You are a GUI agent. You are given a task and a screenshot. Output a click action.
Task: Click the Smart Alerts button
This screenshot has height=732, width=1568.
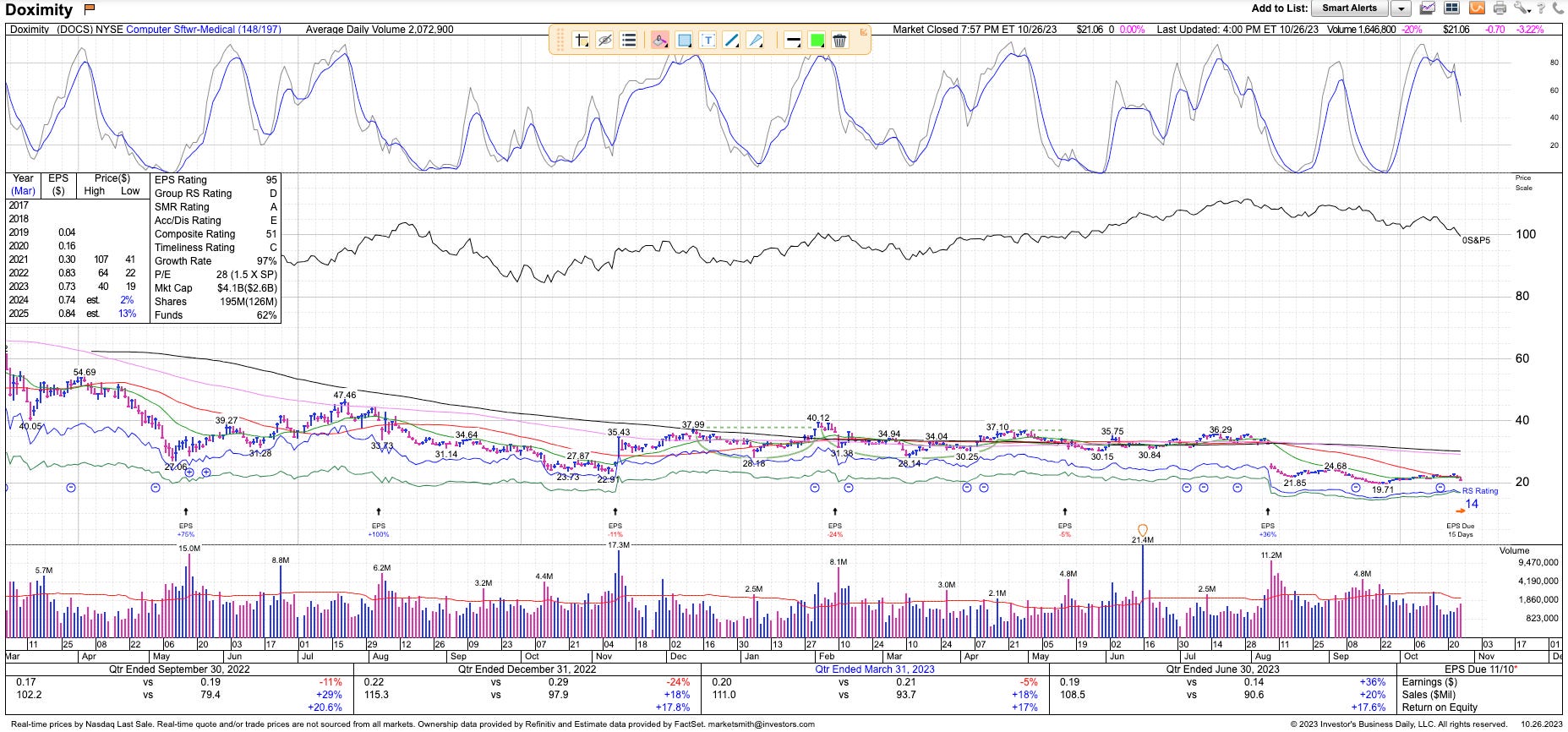tap(1350, 8)
